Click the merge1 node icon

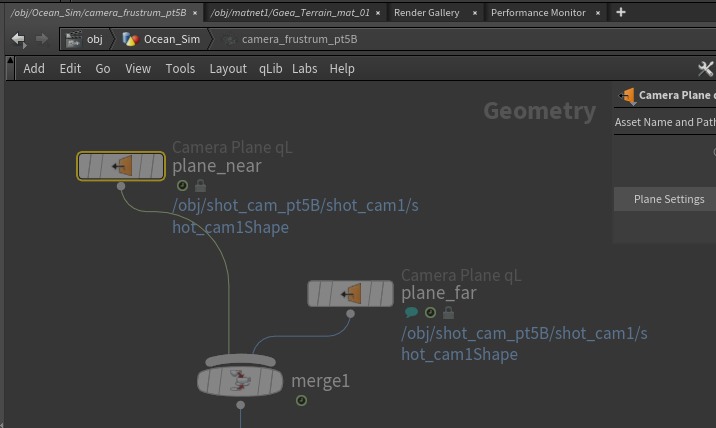pos(240,380)
